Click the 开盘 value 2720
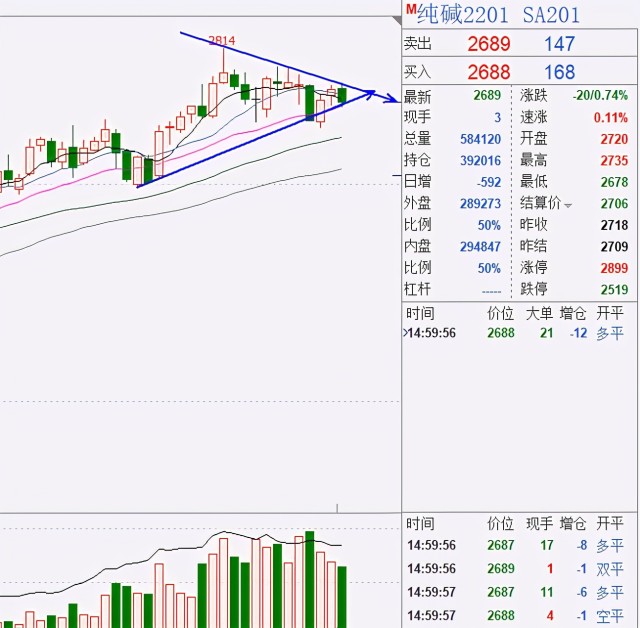This screenshot has height=628, width=640. [x=614, y=139]
